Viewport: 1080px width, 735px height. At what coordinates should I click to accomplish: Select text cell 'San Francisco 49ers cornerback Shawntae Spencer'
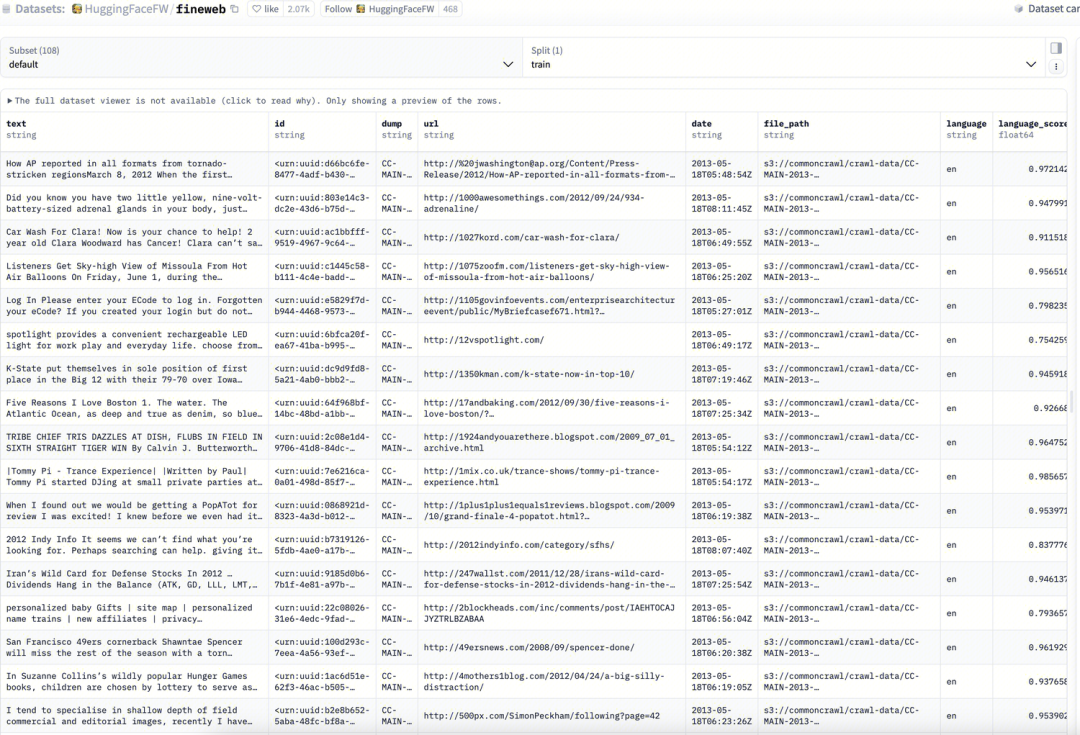[x=134, y=648]
